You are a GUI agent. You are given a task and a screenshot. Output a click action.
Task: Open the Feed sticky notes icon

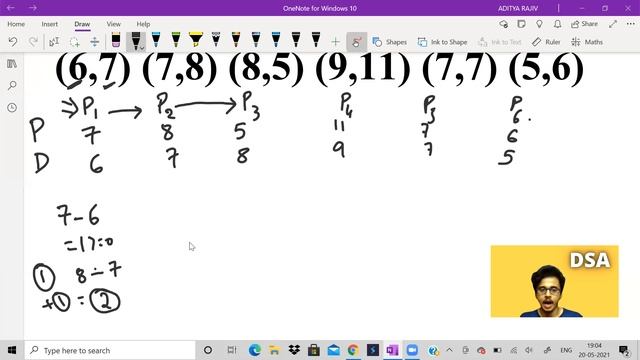pyautogui.click(x=521, y=24)
